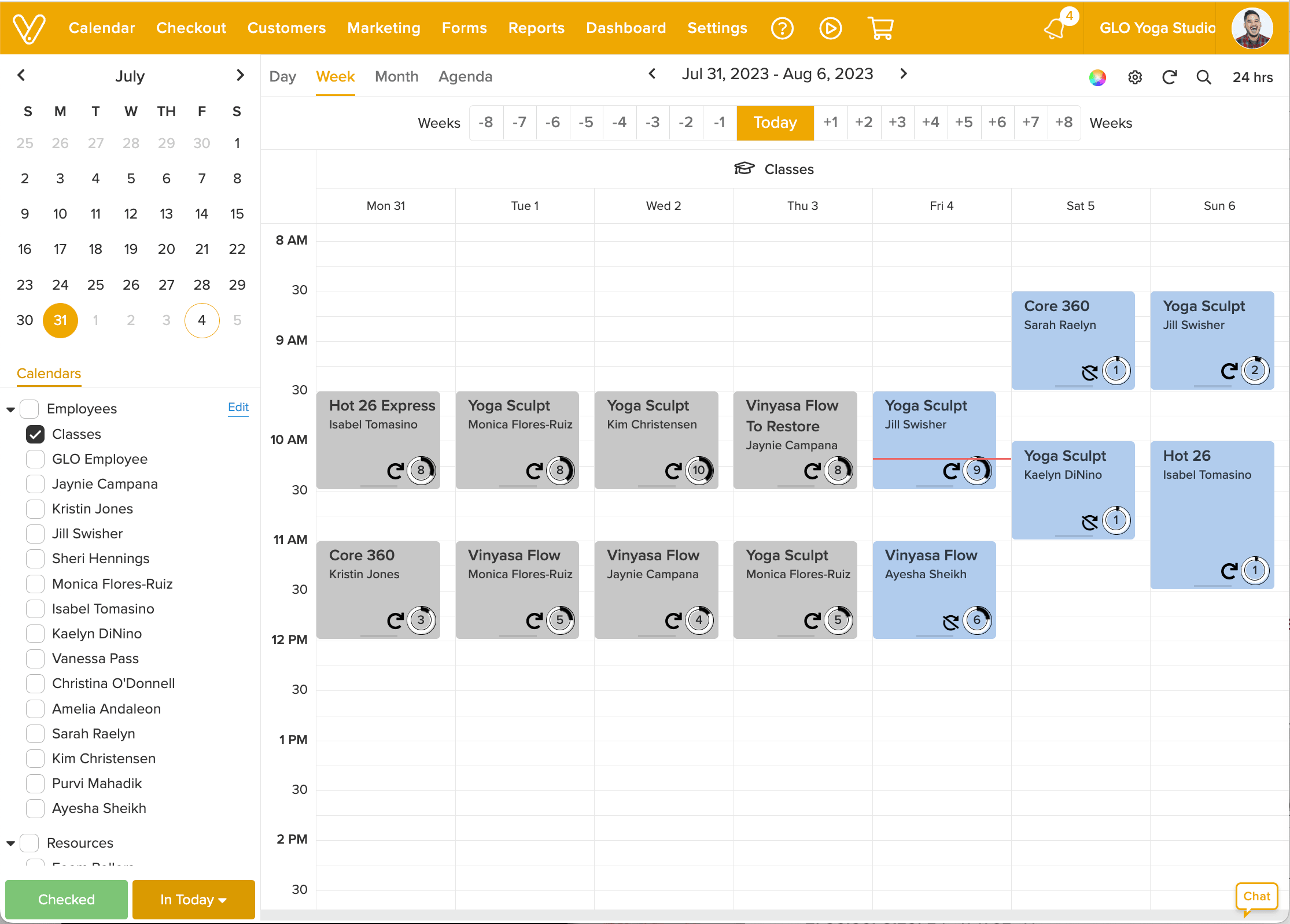Select July 31 in the mini calendar
The height and width of the screenshot is (924, 1290).
[x=60, y=320]
